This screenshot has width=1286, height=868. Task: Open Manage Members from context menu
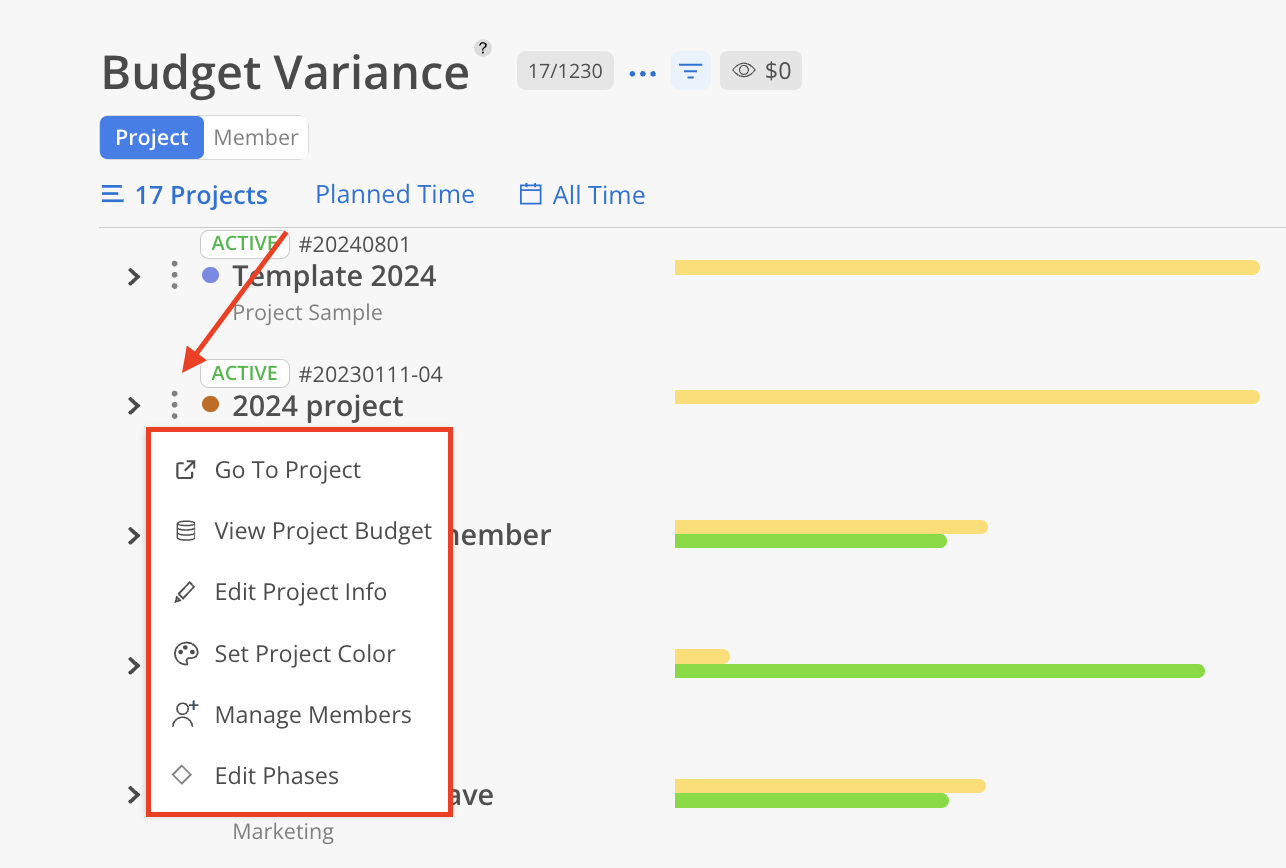pos(312,715)
